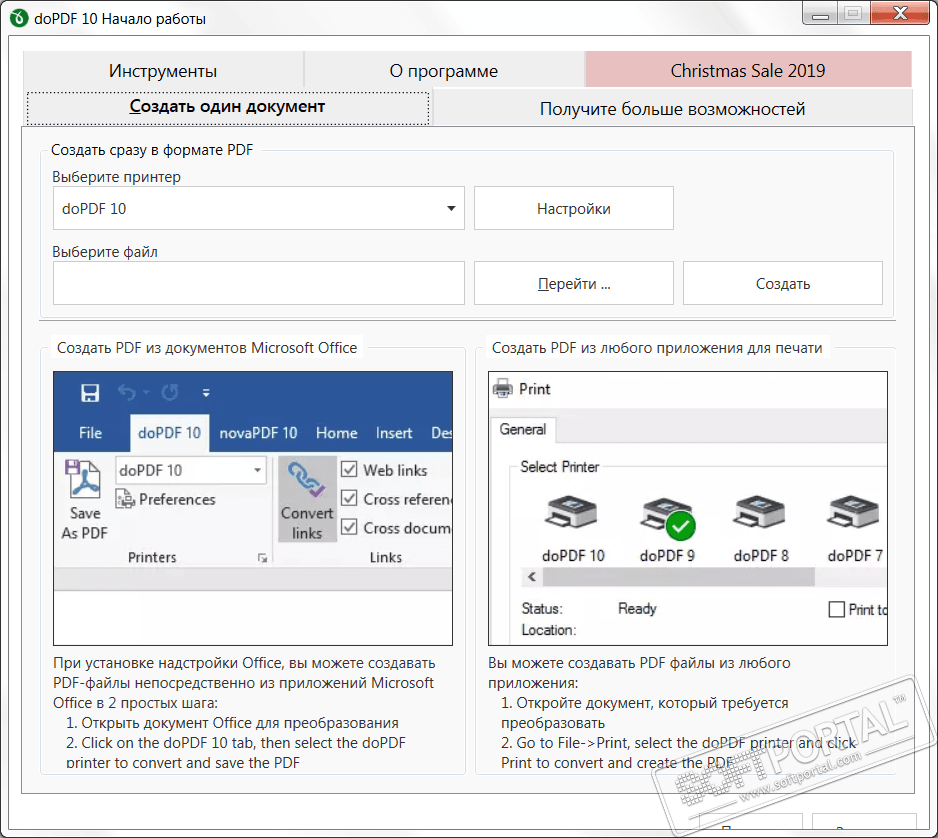Click the File tab in Word preview
Image resolution: width=938 pixels, height=838 pixels.
coord(90,432)
